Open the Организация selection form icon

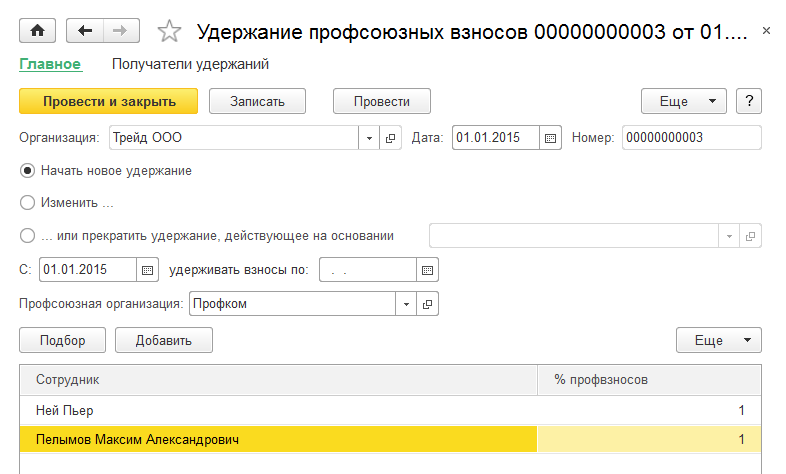click(391, 138)
